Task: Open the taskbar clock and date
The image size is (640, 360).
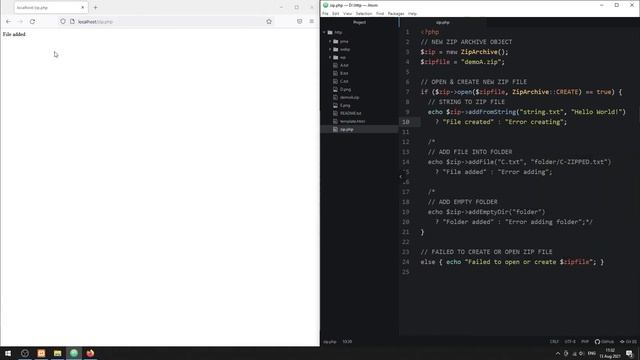Action: (610, 353)
